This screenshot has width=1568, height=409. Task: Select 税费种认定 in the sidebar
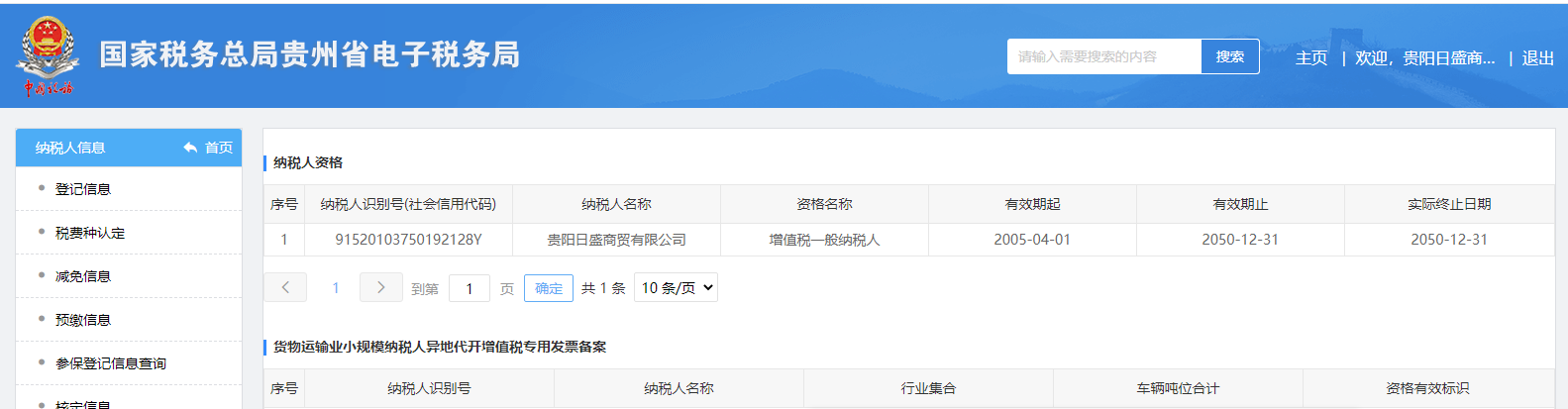90,233
